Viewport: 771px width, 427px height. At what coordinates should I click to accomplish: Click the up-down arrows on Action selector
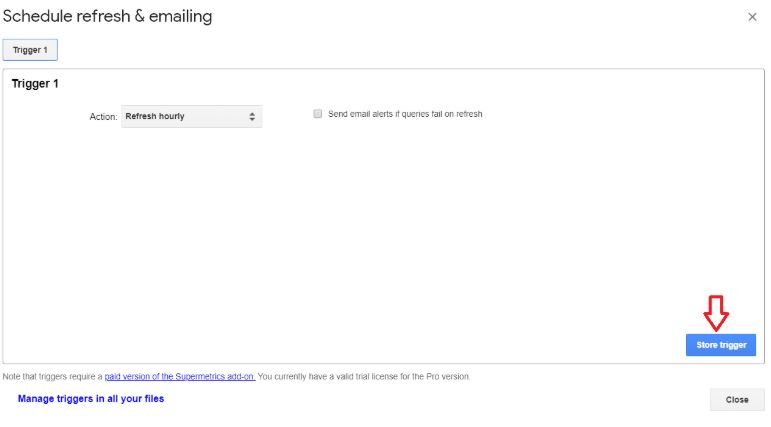click(252, 117)
